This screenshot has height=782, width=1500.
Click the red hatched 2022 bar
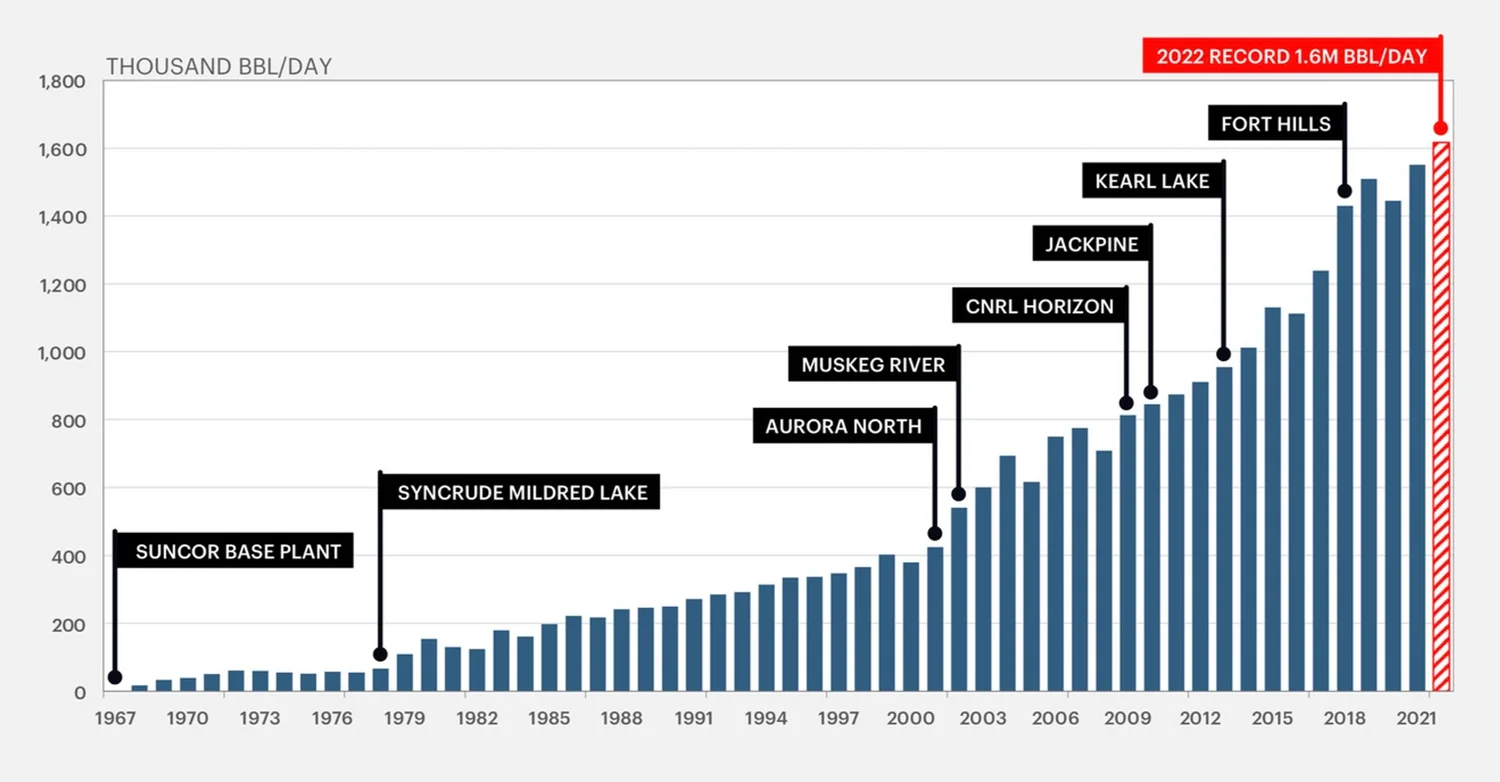point(1440,416)
